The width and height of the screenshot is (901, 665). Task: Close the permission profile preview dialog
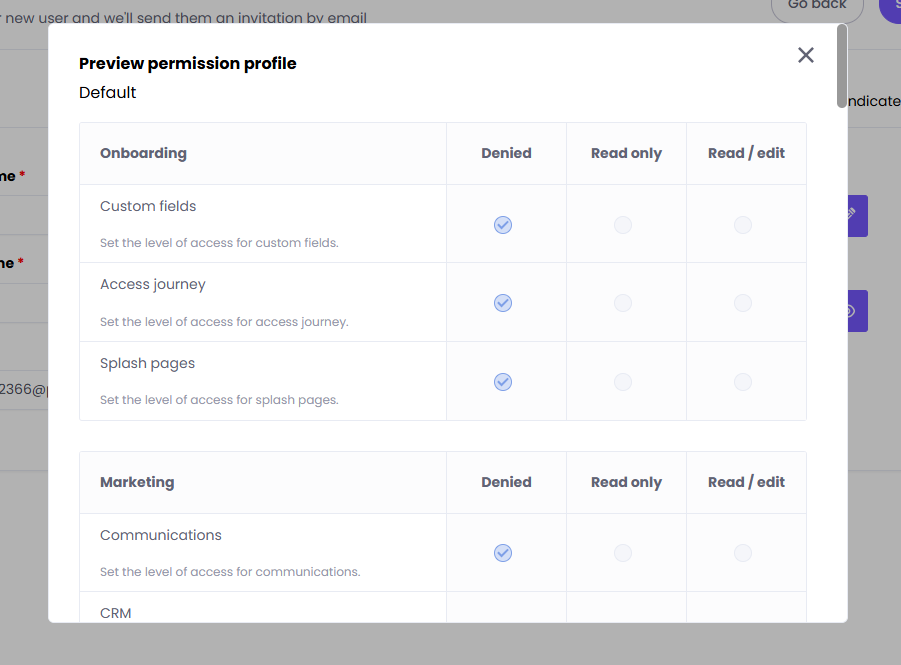coord(806,55)
